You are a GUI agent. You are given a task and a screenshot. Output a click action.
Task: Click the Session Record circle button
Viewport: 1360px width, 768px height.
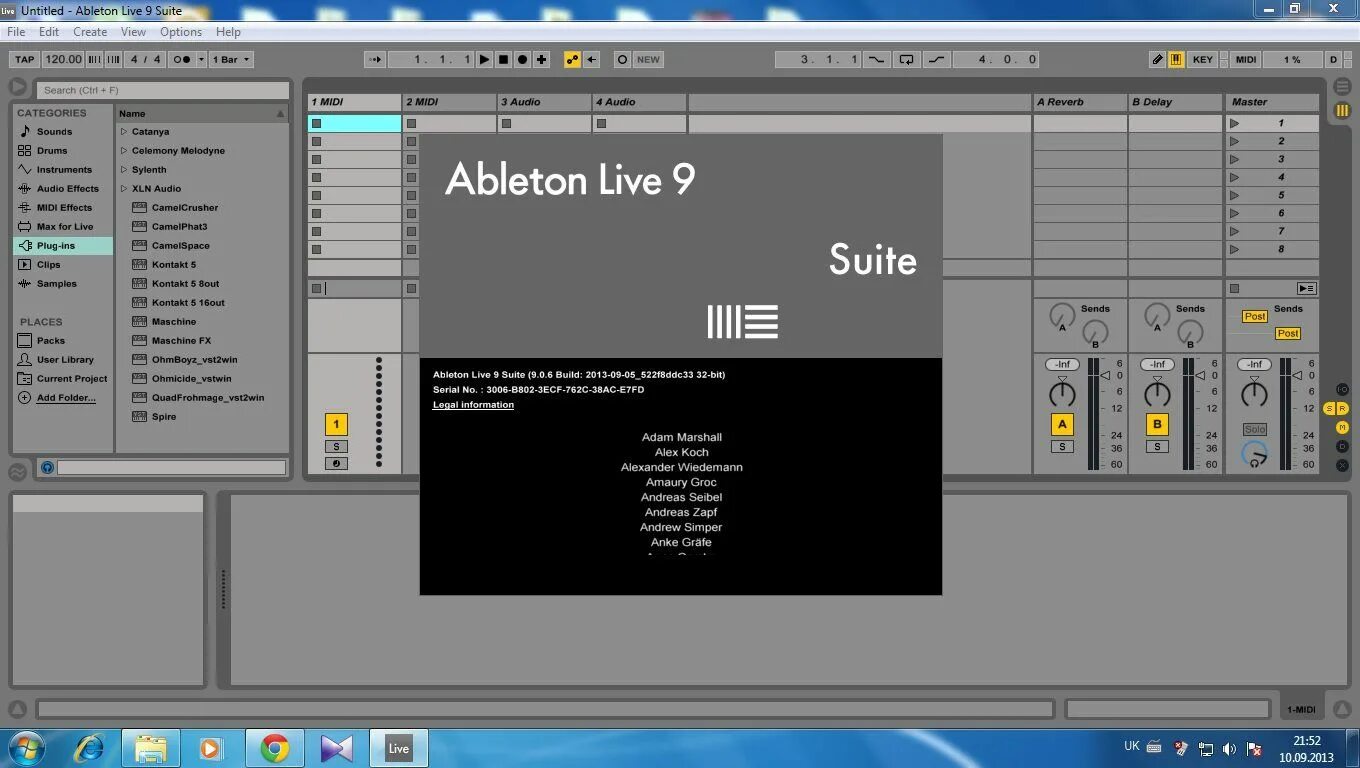(622, 59)
